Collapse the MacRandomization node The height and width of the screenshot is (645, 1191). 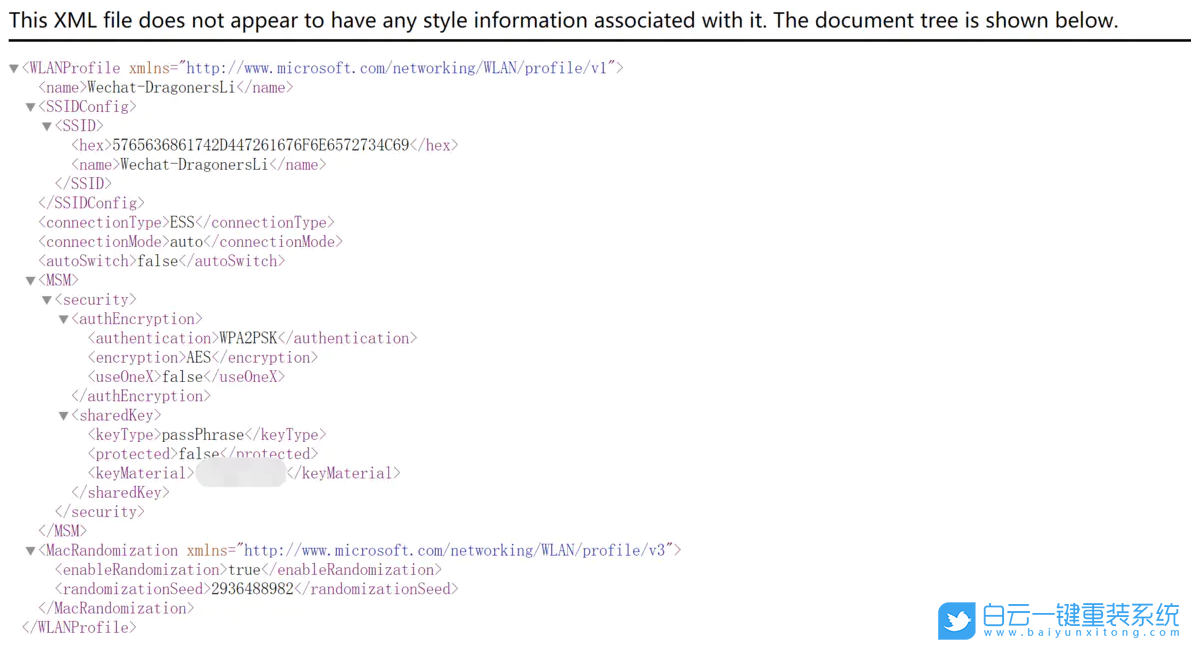coord(31,551)
